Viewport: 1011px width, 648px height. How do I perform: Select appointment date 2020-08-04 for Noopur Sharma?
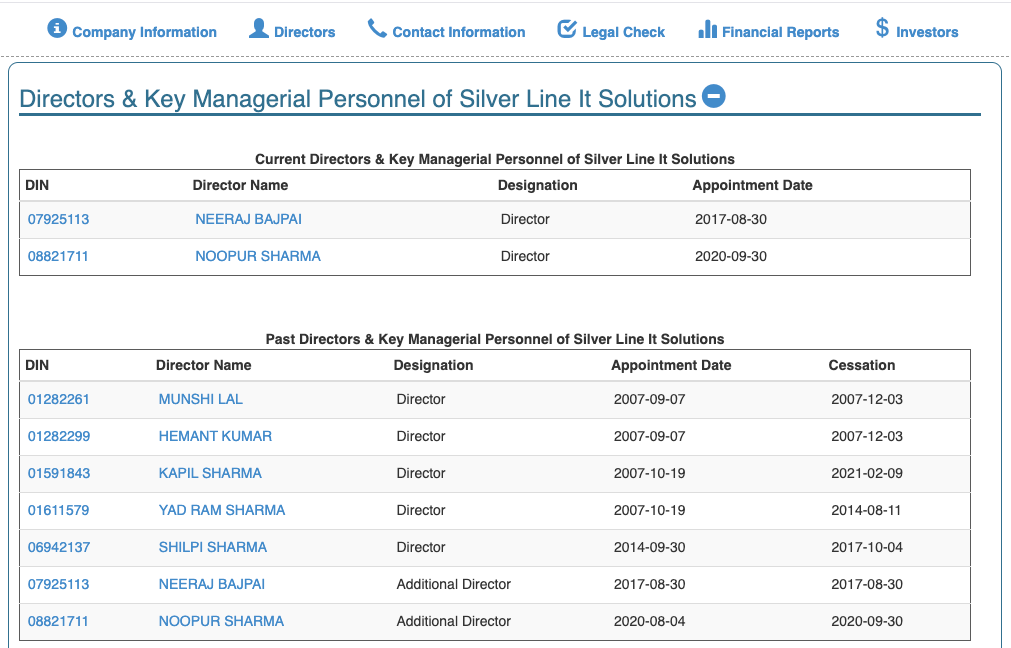pos(649,621)
